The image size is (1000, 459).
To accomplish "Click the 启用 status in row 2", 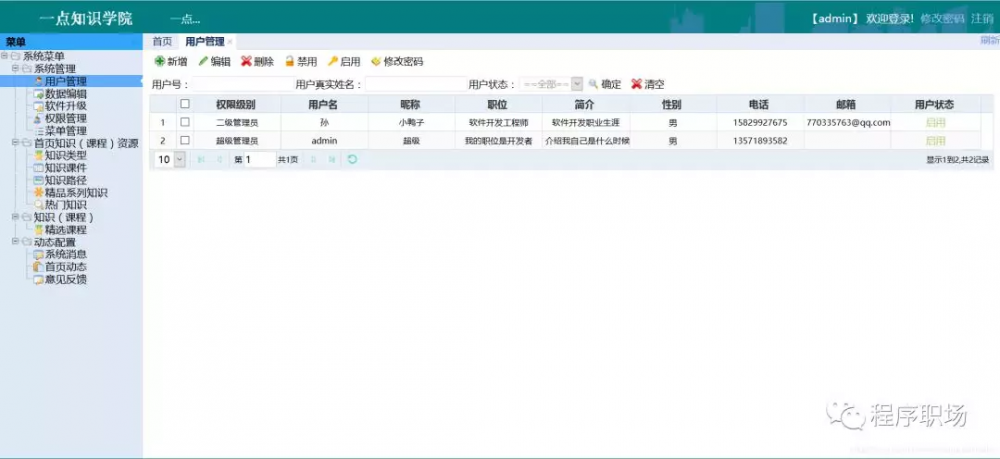I will pos(935,141).
